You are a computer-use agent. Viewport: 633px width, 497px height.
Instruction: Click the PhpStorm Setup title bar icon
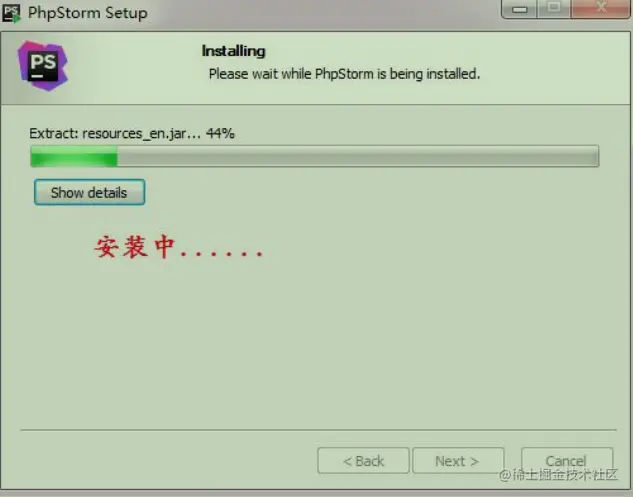11,13
